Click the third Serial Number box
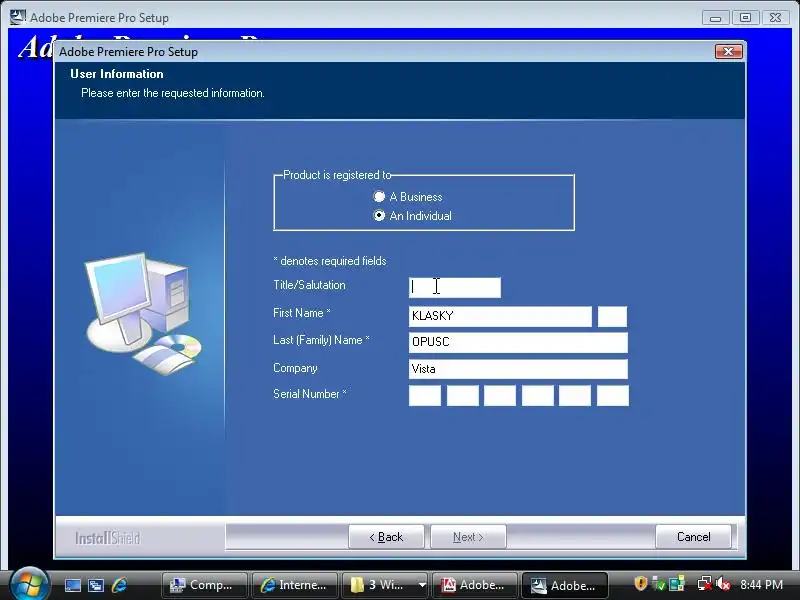The width and height of the screenshot is (800, 600). pos(500,395)
